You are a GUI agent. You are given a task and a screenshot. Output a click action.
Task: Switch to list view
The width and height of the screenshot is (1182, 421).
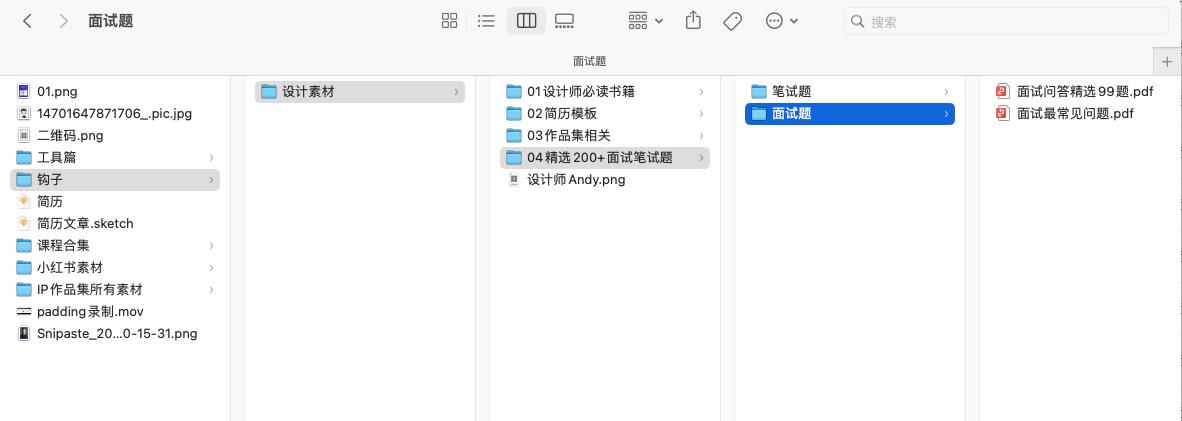[486, 21]
